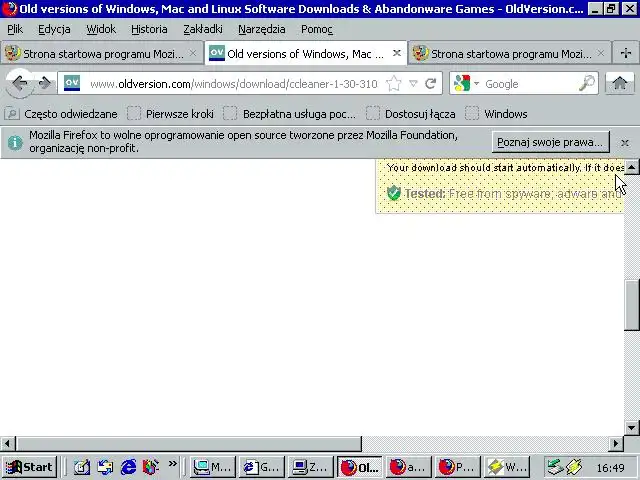
Task: Switch to the Z... taskbar window
Action: point(310,467)
